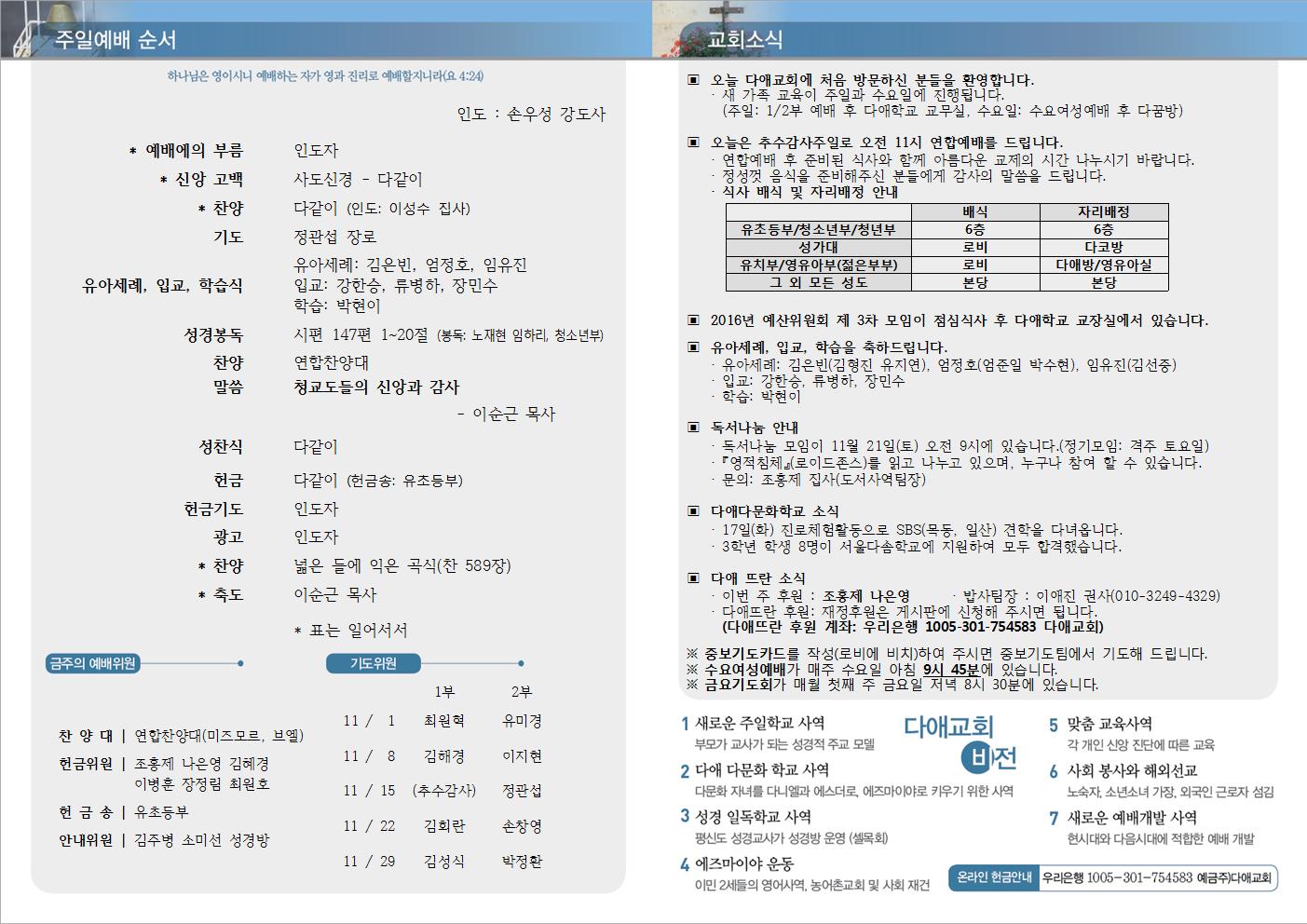Select the 기도위원 label
Image resolution: width=1307 pixels, height=924 pixels.
[x=374, y=663]
